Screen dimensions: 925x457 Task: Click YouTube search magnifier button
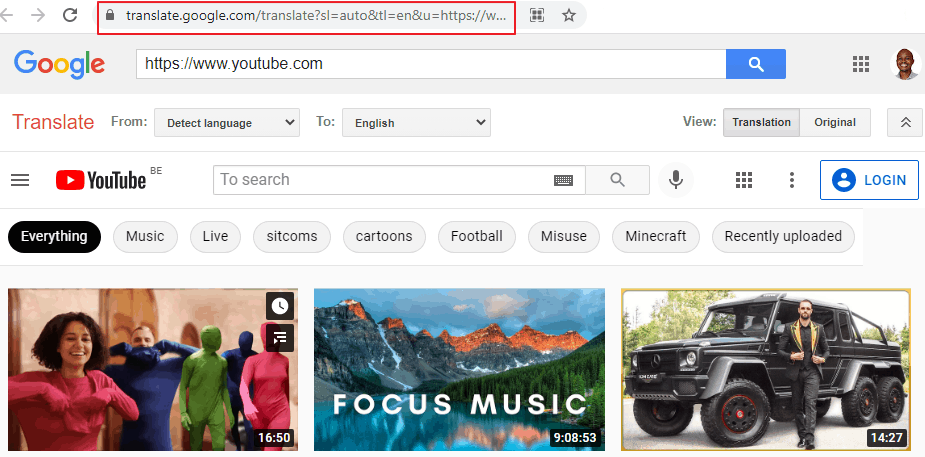click(x=617, y=180)
